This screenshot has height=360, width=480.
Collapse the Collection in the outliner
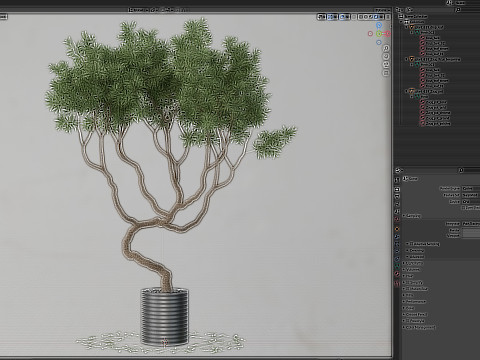coord(401,22)
